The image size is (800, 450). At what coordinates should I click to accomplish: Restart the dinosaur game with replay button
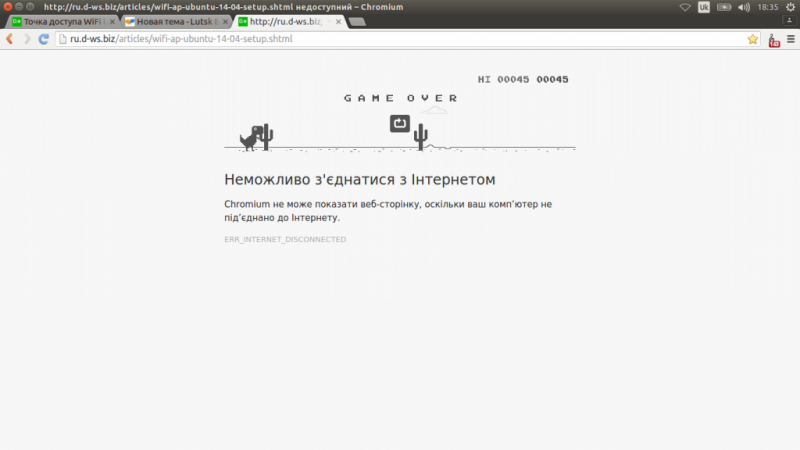400,123
